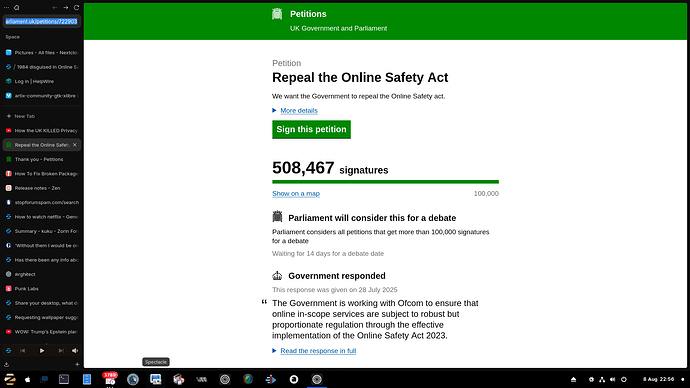
Task: Mute the media using the sidebar speaker icon
Action: [x=75, y=351]
